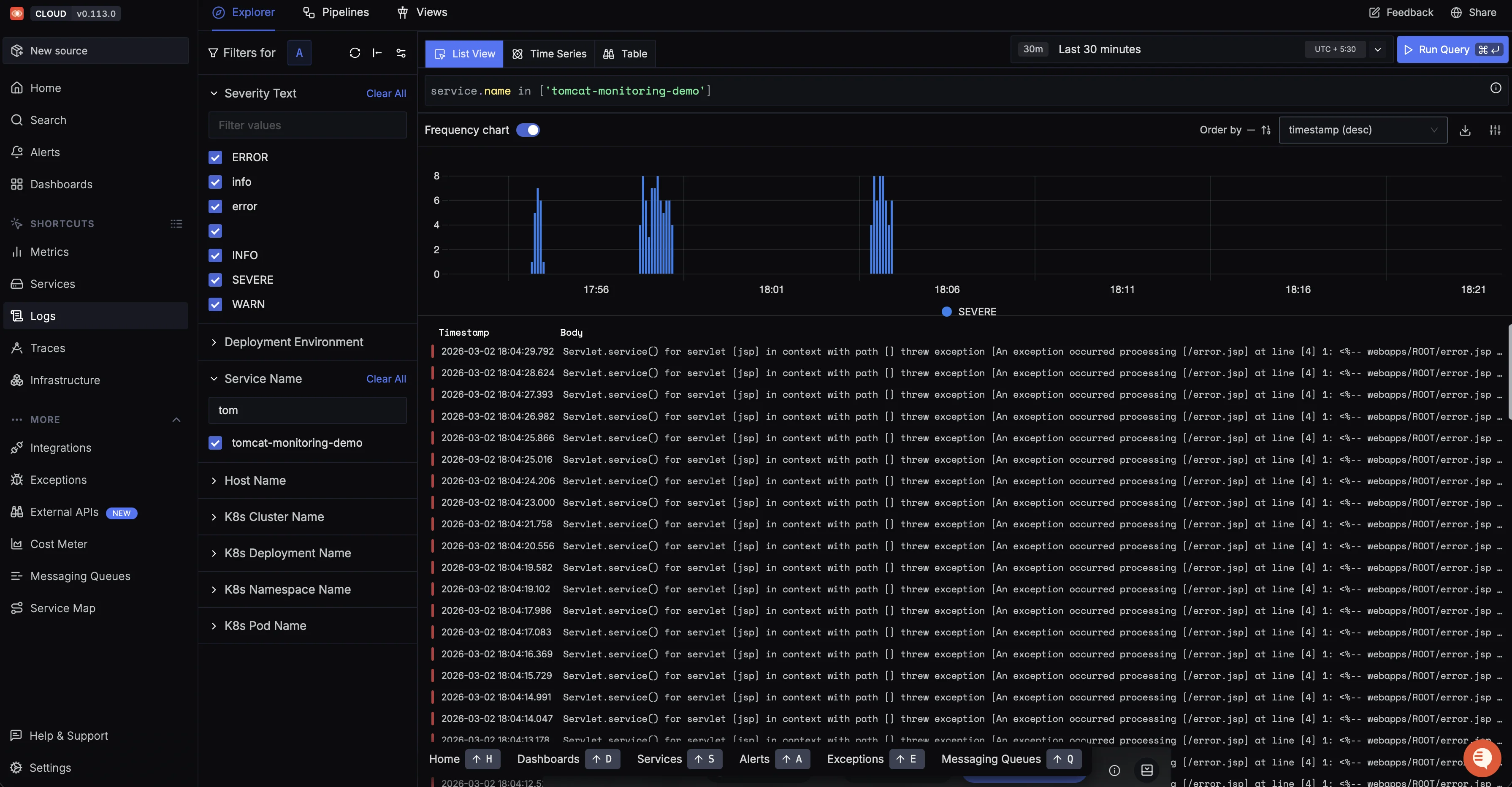Click the query info icon
Viewport: 1512px width, 787px height.
tap(1495, 88)
